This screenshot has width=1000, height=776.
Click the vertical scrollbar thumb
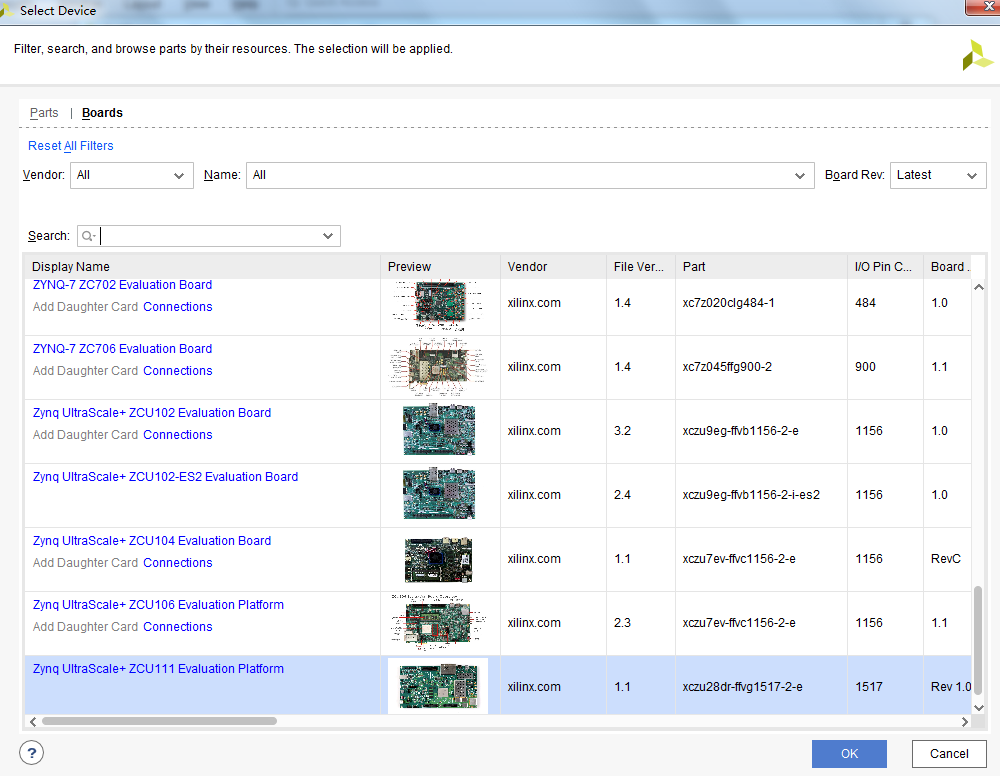[x=978, y=641]
